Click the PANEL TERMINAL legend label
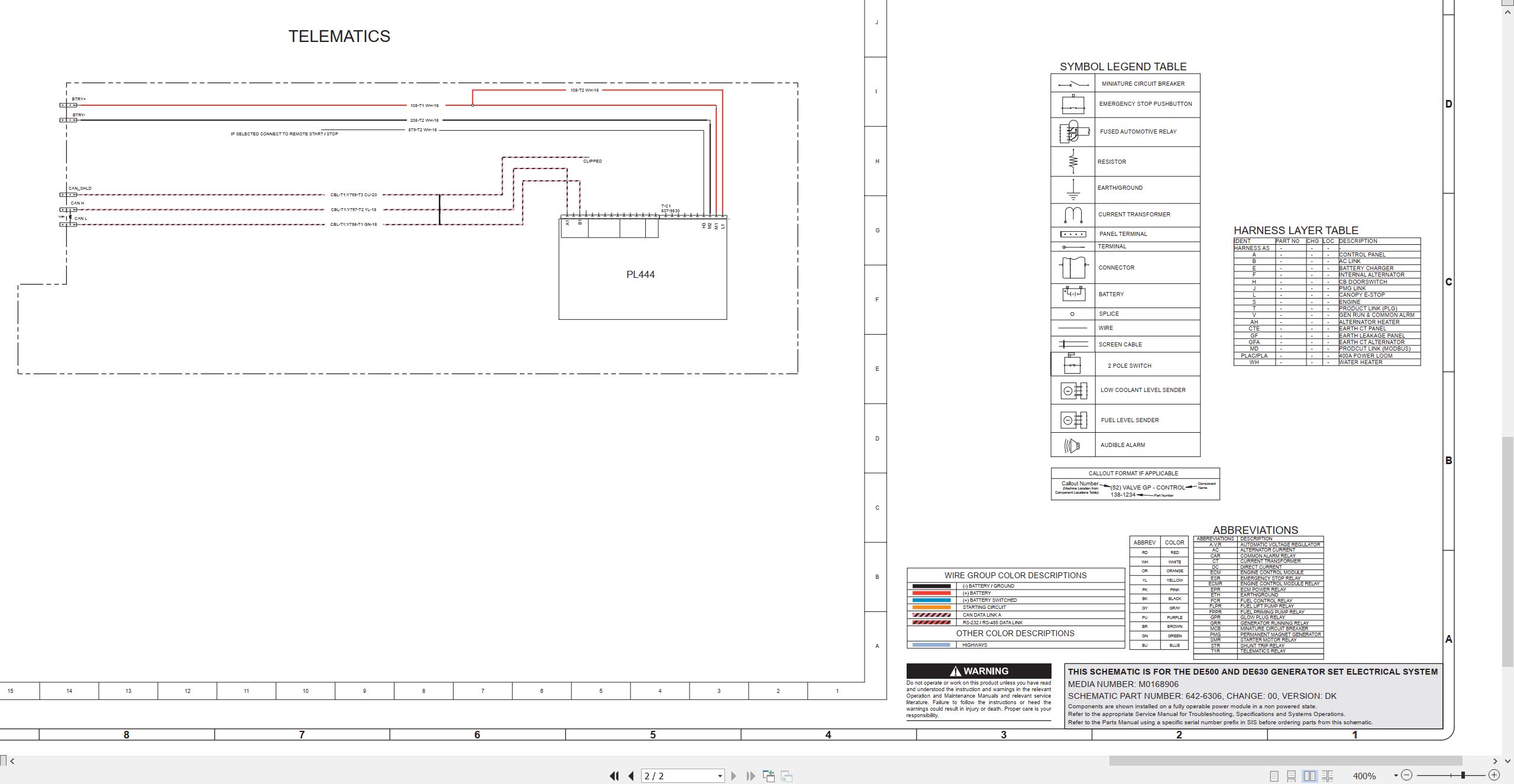 tap(1123, 234)
